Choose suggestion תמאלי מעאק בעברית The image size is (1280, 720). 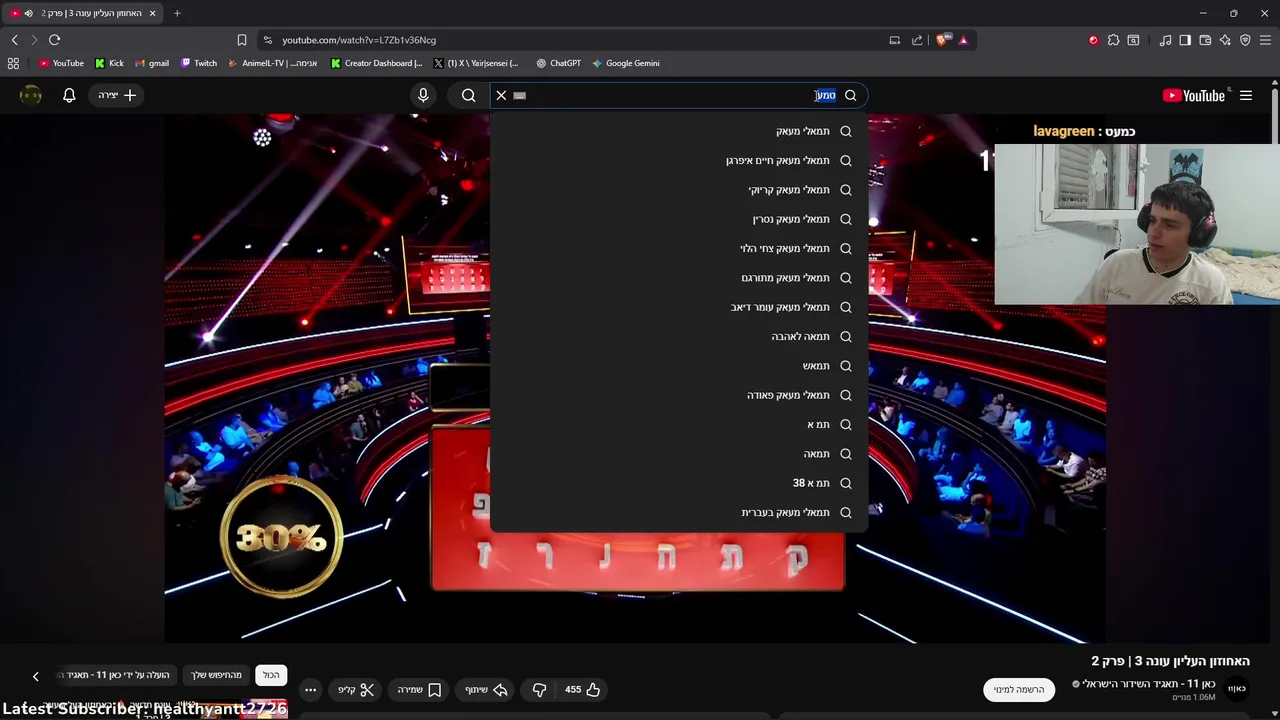point(679,512)
